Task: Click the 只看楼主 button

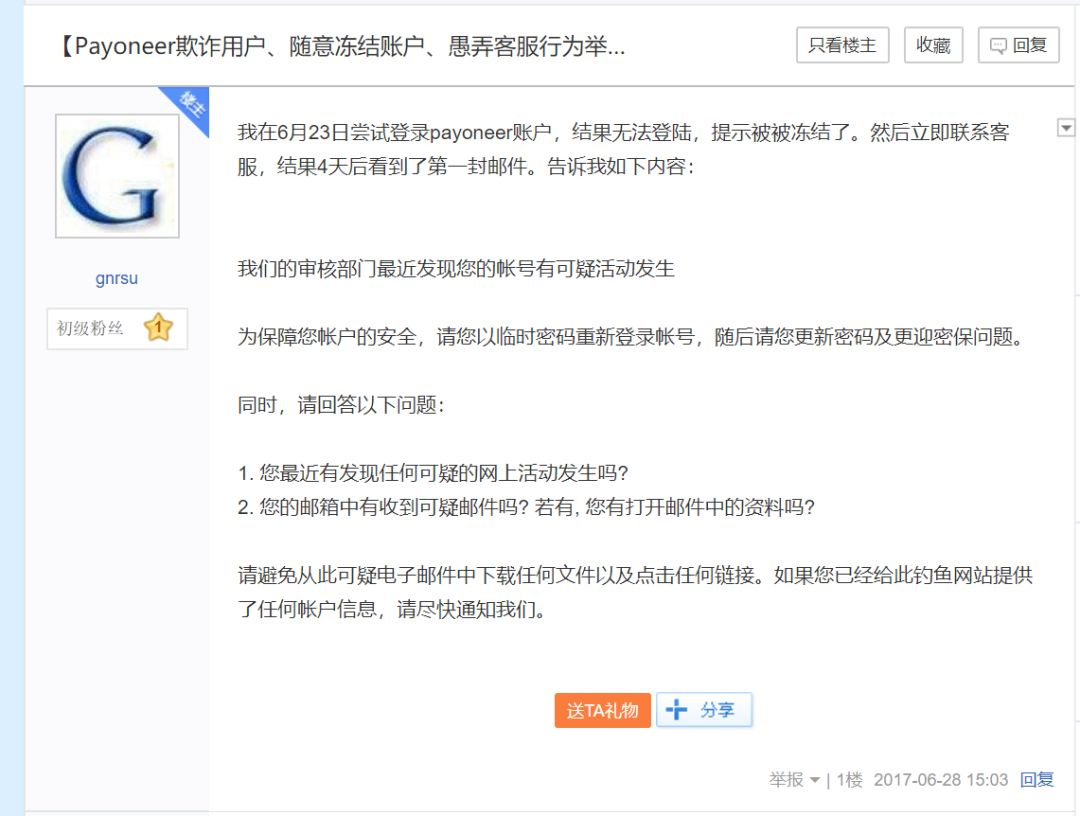Action: click(842, 45)
